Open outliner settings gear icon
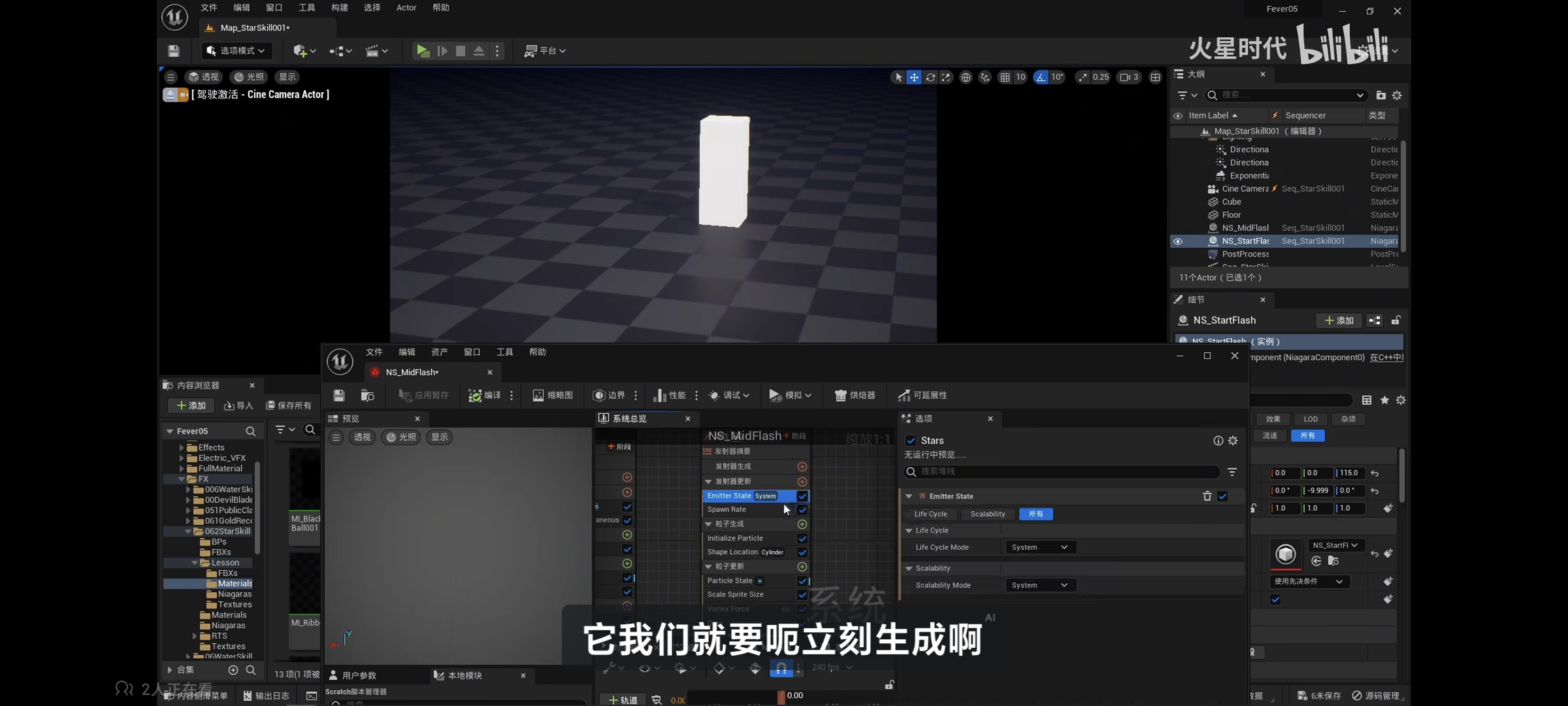The width and height of the screenshot is (1568, 706). (x=1397, y=95)
